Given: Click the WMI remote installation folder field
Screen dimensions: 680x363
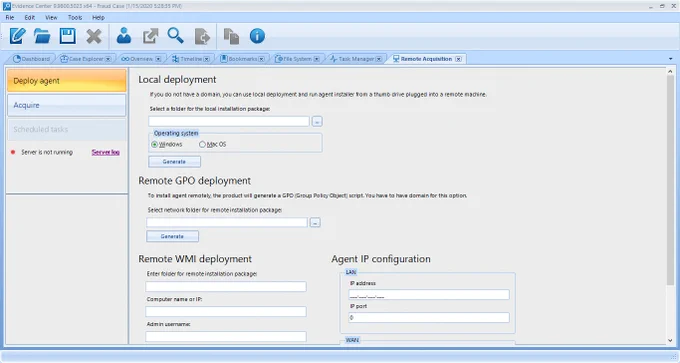Looking at the screenshot, I should [226, 286].
